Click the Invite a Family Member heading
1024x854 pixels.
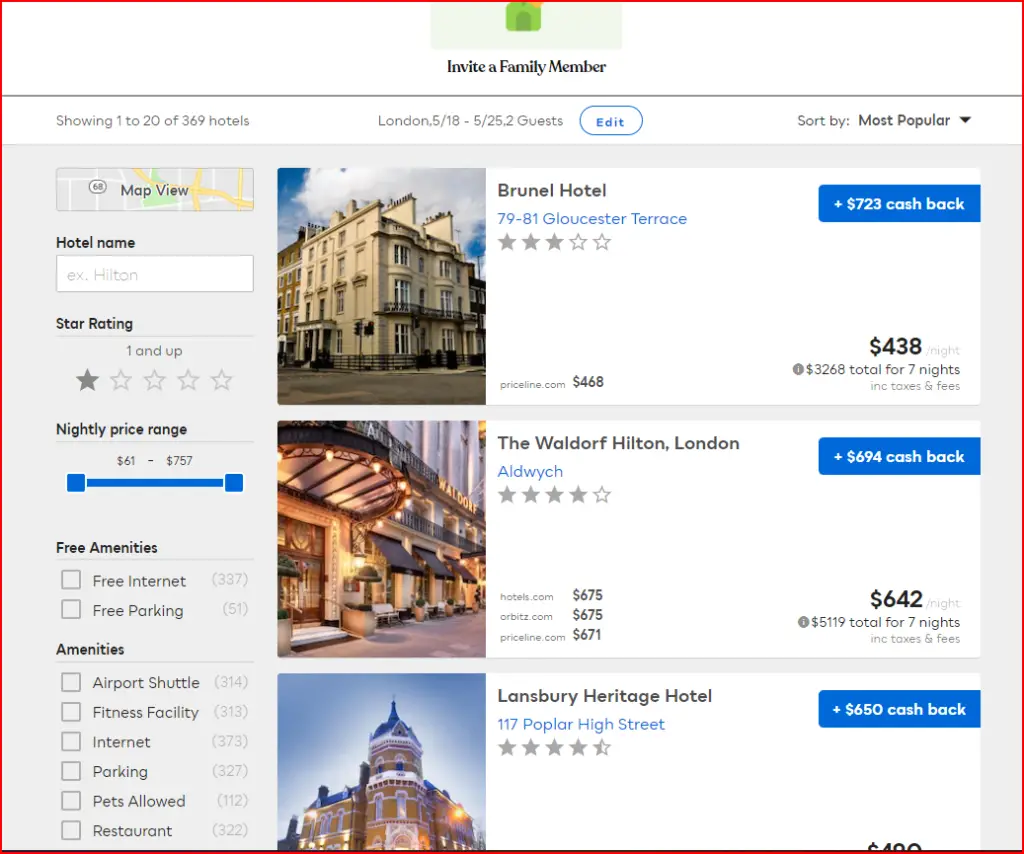pyautogui.click(x=526, y=67)
